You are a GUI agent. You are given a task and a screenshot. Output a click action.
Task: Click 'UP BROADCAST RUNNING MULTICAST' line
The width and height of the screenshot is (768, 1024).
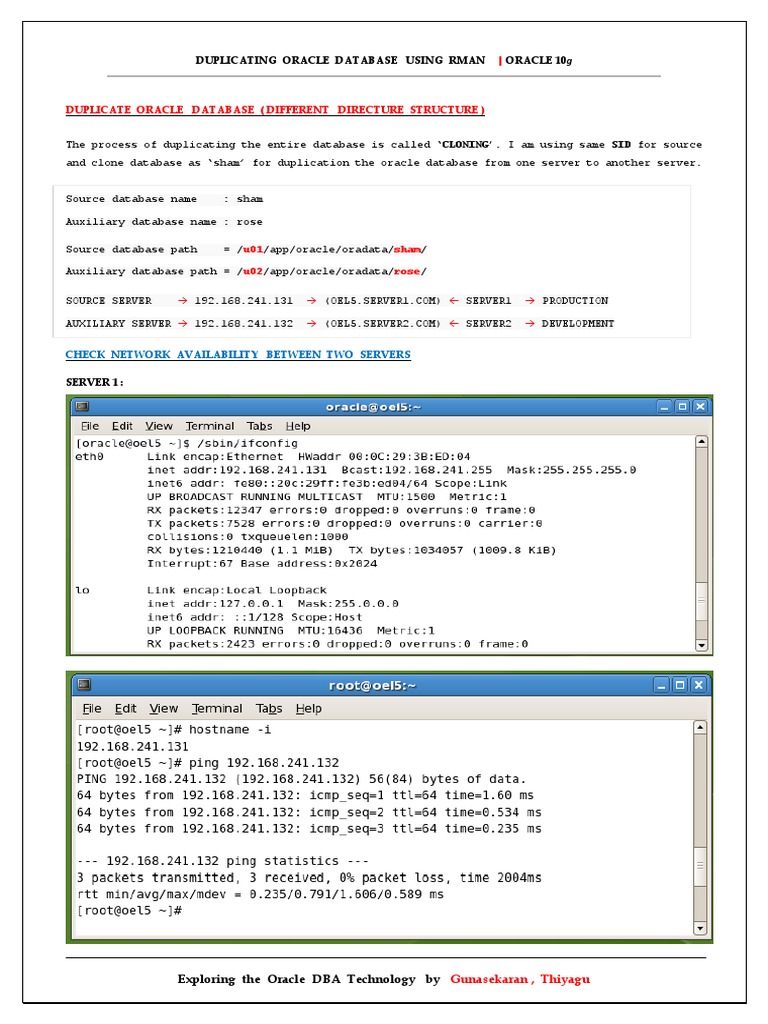pos(327,497)
